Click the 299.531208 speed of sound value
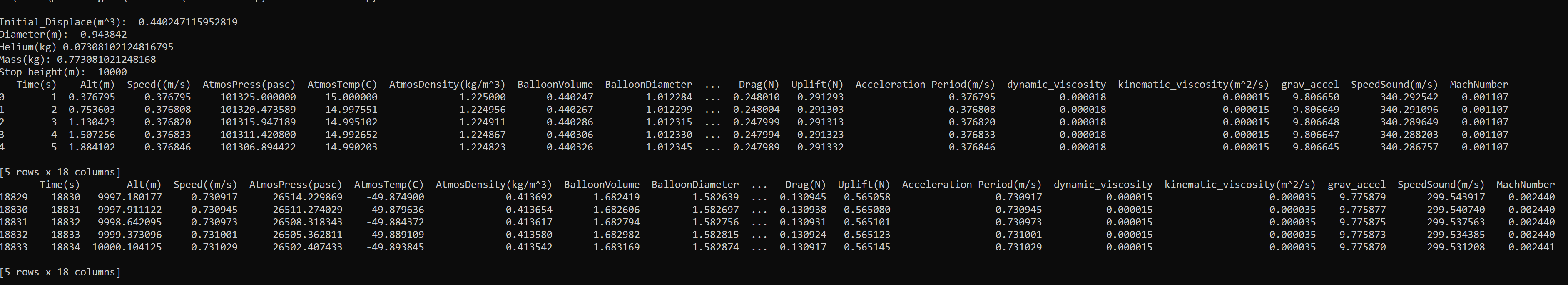 tap(1456, 247)
